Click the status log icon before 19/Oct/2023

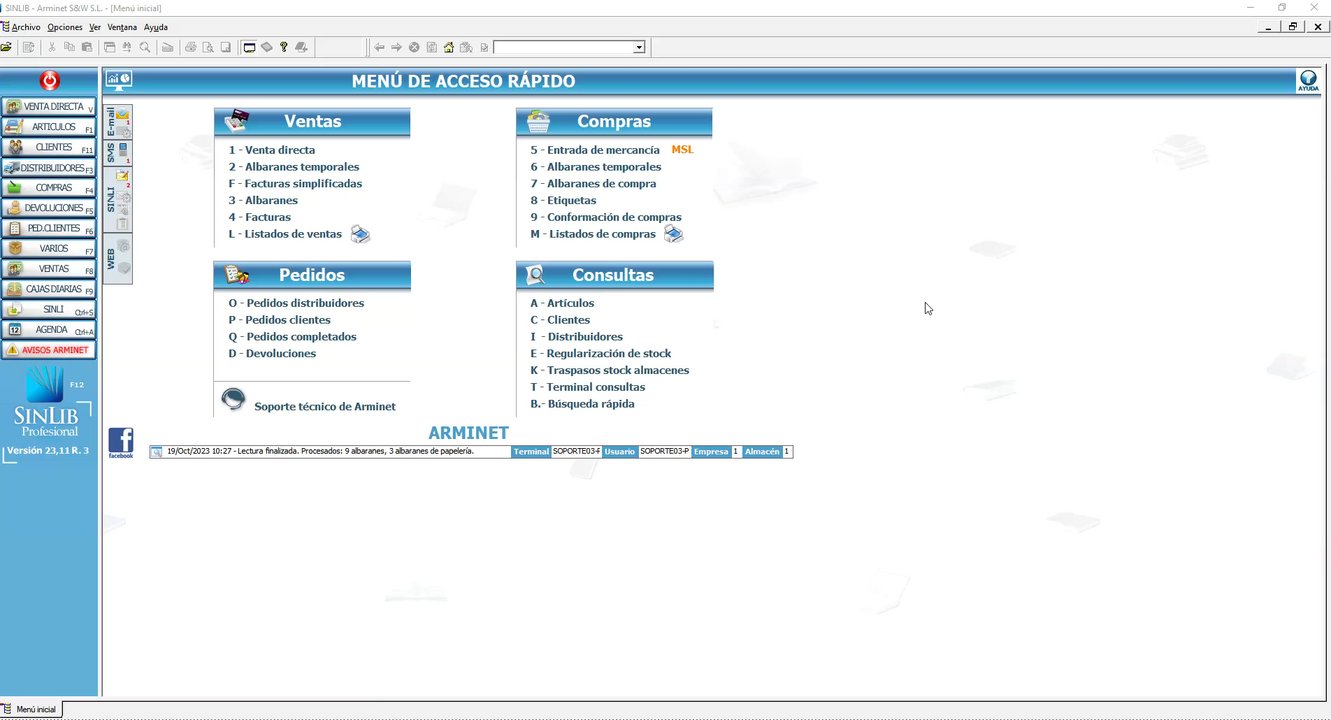click(x=156, y=452)
